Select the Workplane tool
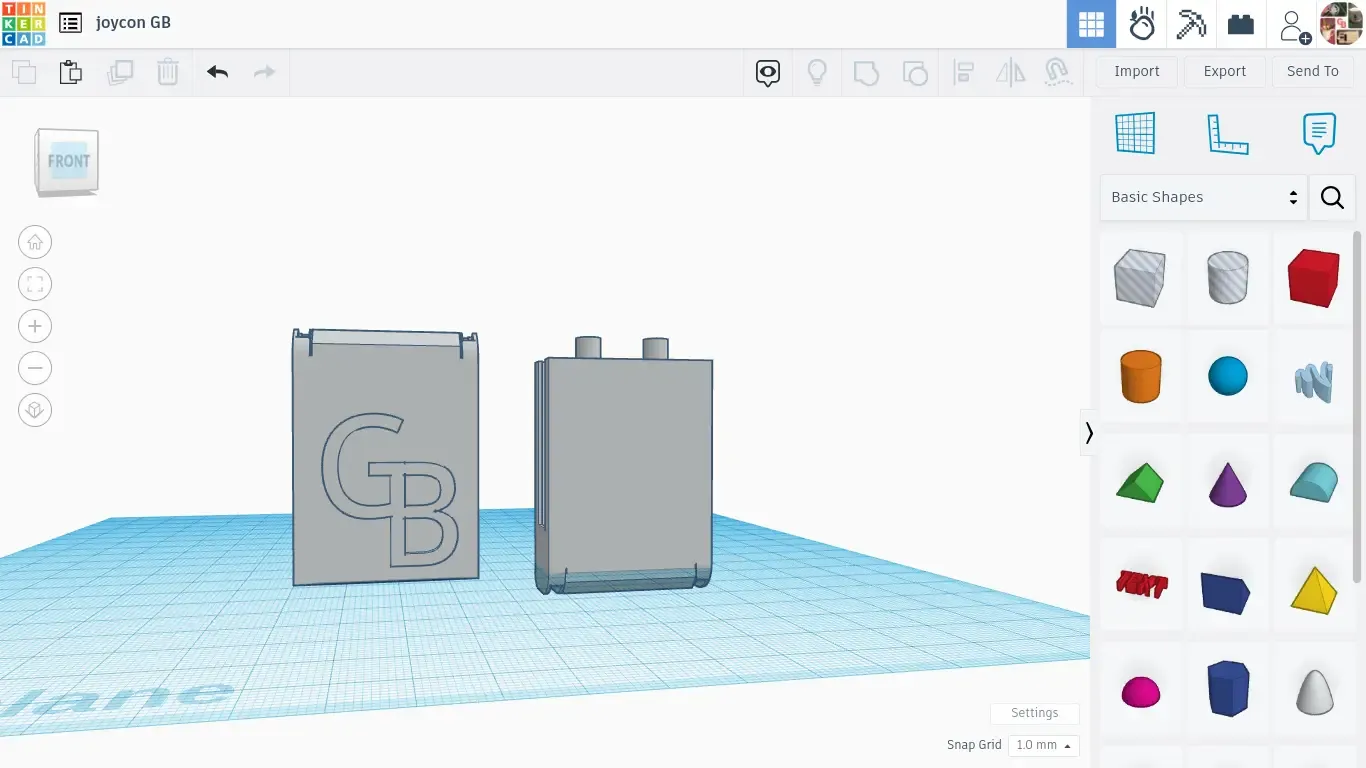The height and width of the screenshot is (768, 1366). (x=1135, y=133)
